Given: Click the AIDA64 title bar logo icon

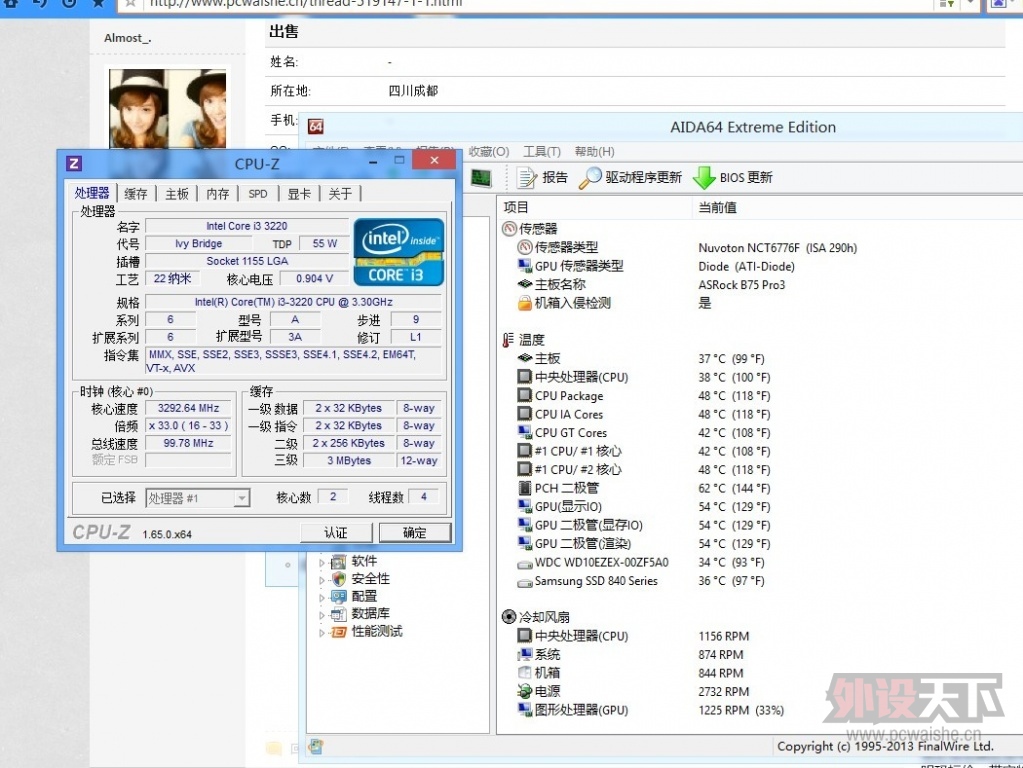Looking at the screenshot, I should [316, 127].
